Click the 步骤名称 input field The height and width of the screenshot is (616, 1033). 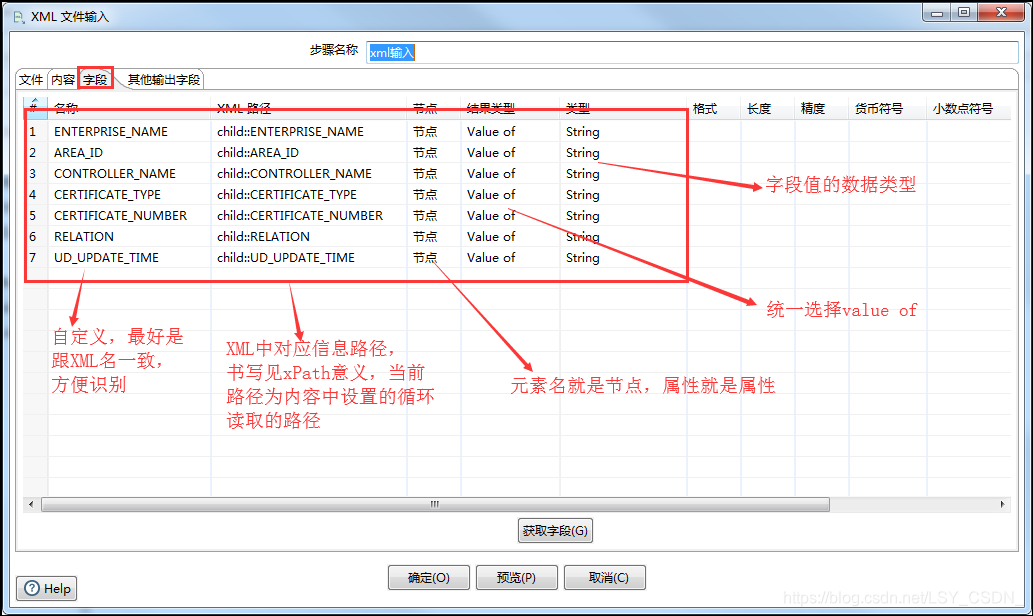click(x=692, y=53)
